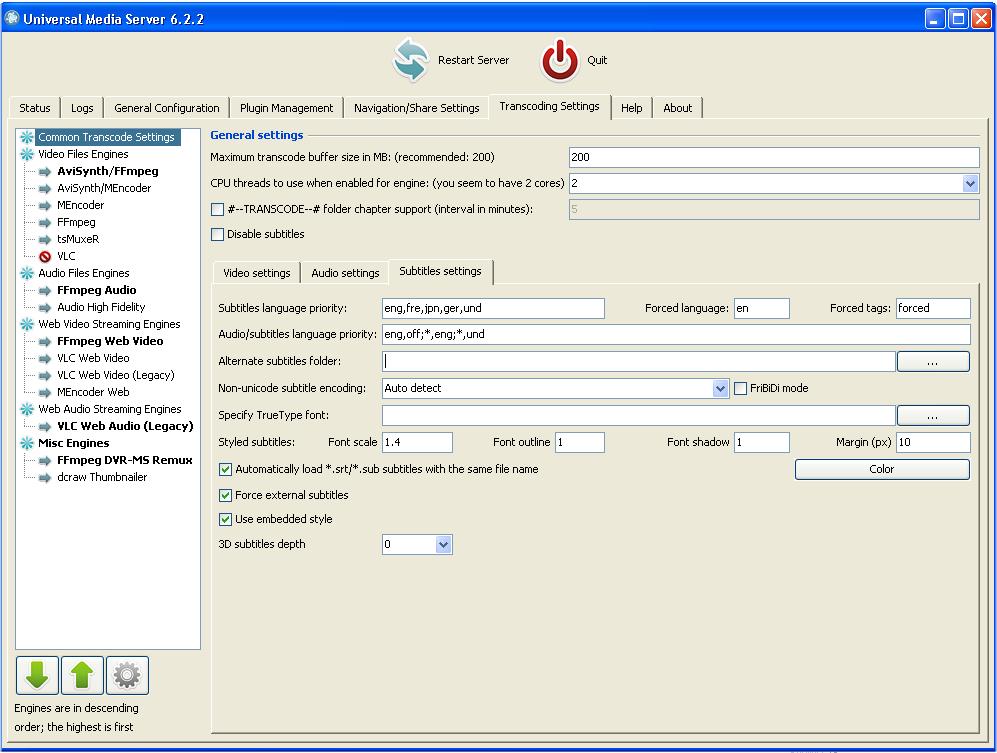
Task: Switch to Video settings sub-tab
Action: tap(257, 273)
